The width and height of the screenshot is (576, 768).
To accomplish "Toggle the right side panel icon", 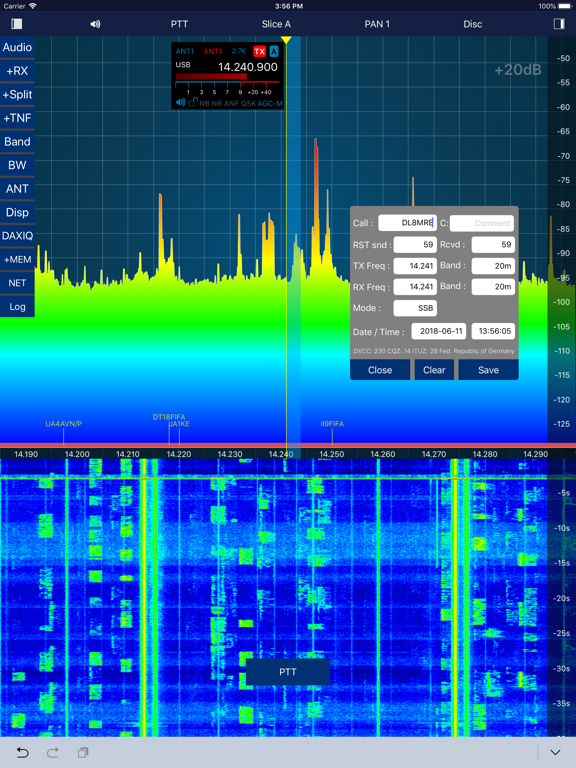I will tap(559, 24).
